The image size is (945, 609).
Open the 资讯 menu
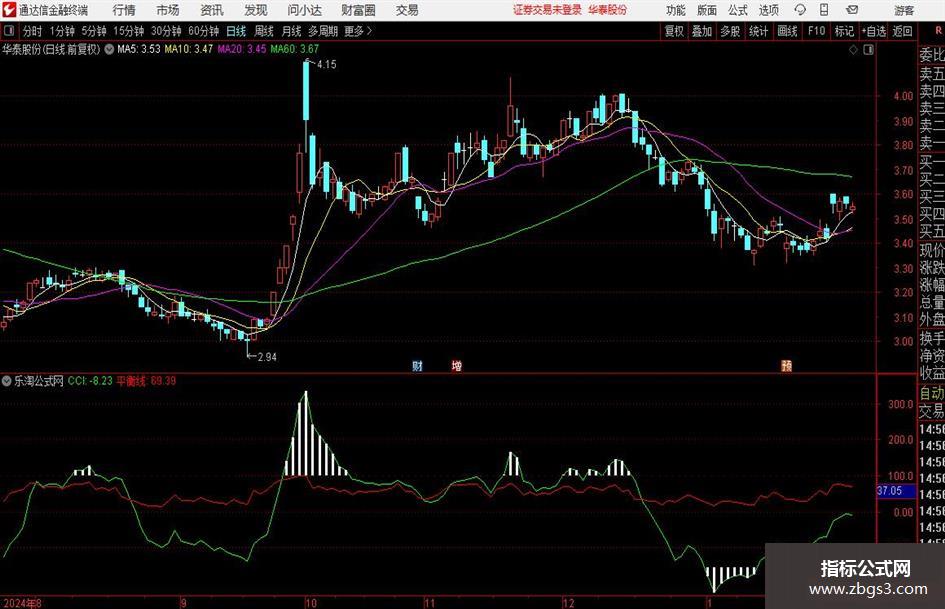[x=212, y=10]
